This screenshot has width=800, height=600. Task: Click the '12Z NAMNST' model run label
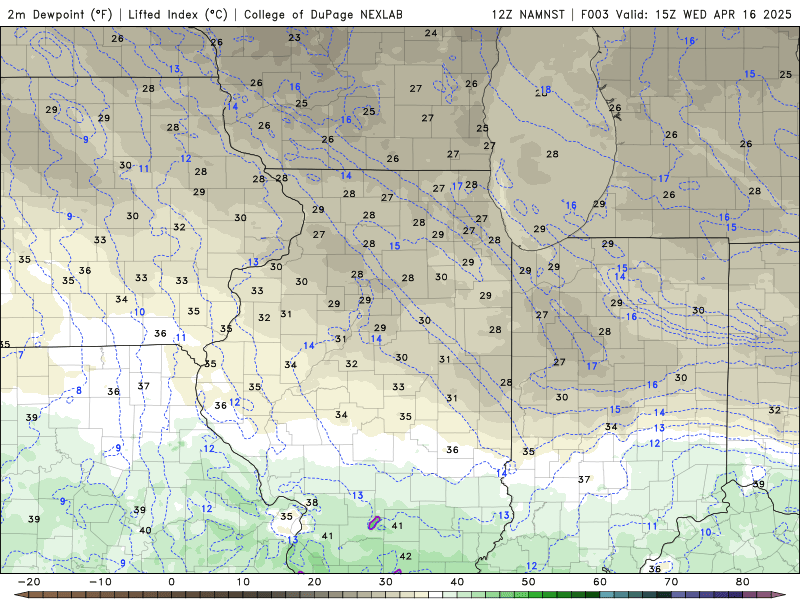coord(528,14)
